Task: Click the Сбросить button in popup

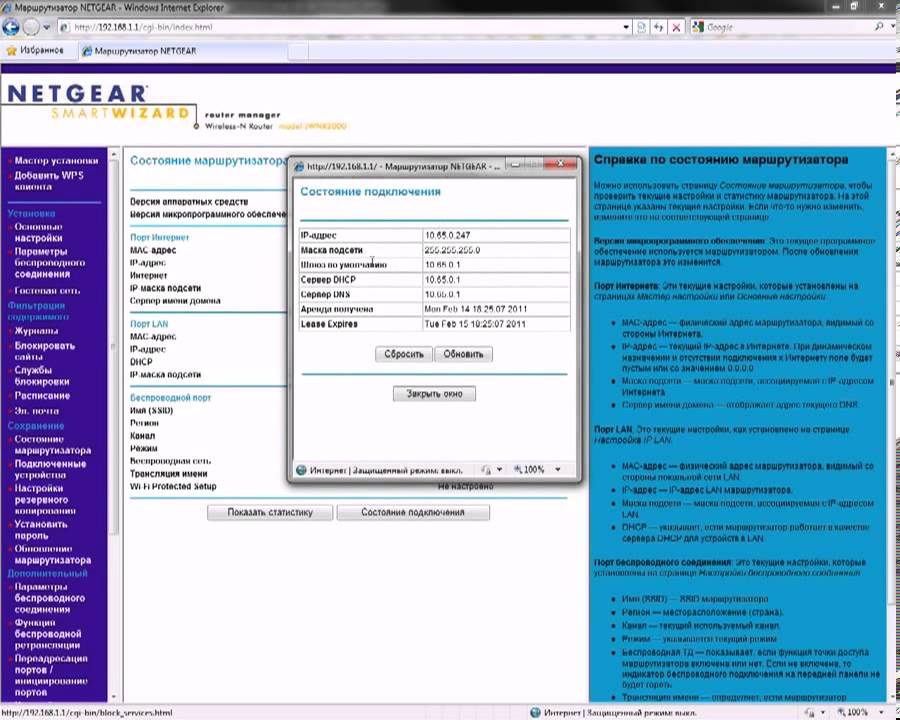Action: point(404,354)
